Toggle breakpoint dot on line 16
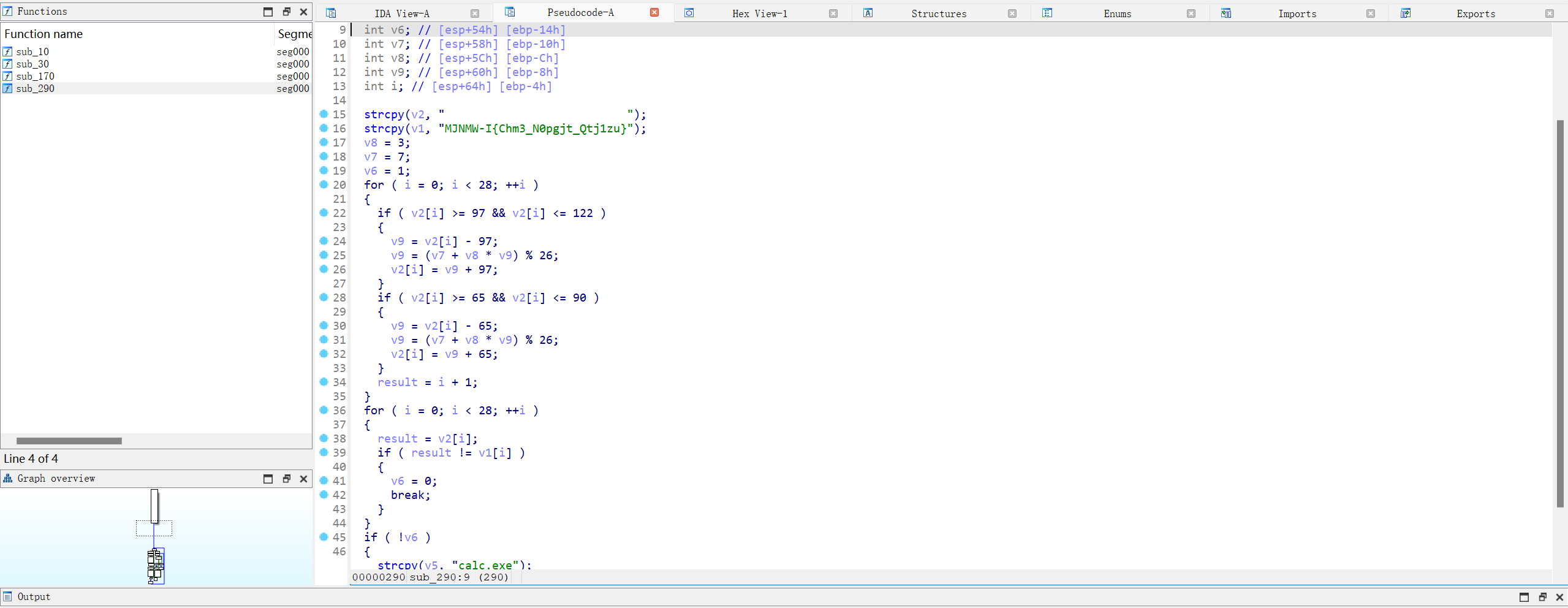1568x608 pixels. click(324, 128)
